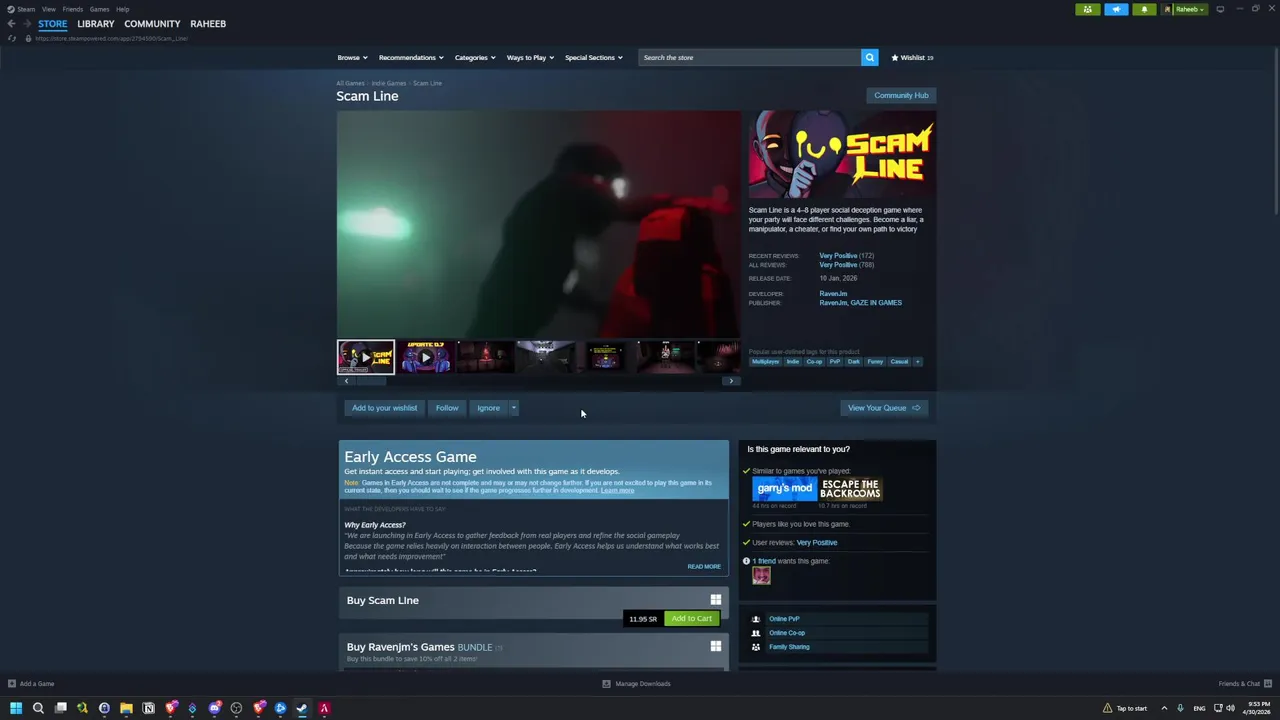Switch to the STORE tab
This screenshot has height=720, width=1280.
53,23
